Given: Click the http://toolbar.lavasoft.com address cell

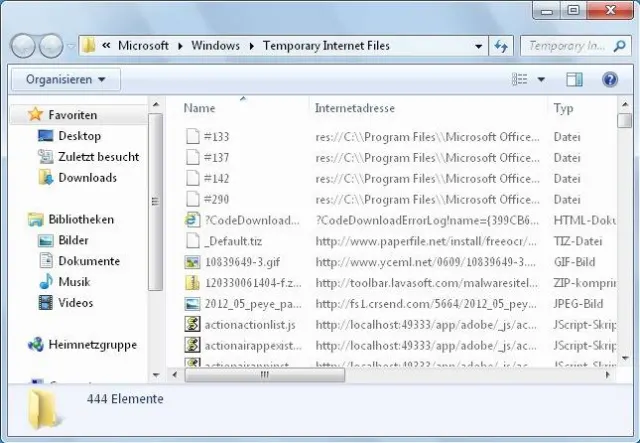Looking at the screenshot, I should [x=427, y=283].
